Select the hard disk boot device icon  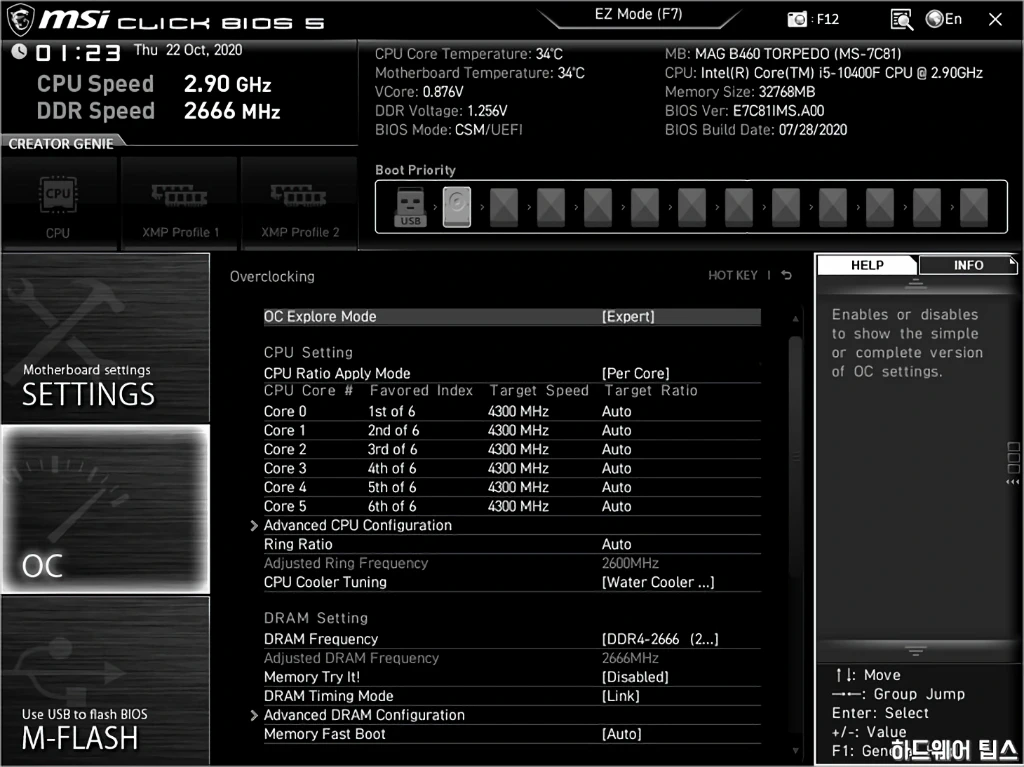click(456, 207)
